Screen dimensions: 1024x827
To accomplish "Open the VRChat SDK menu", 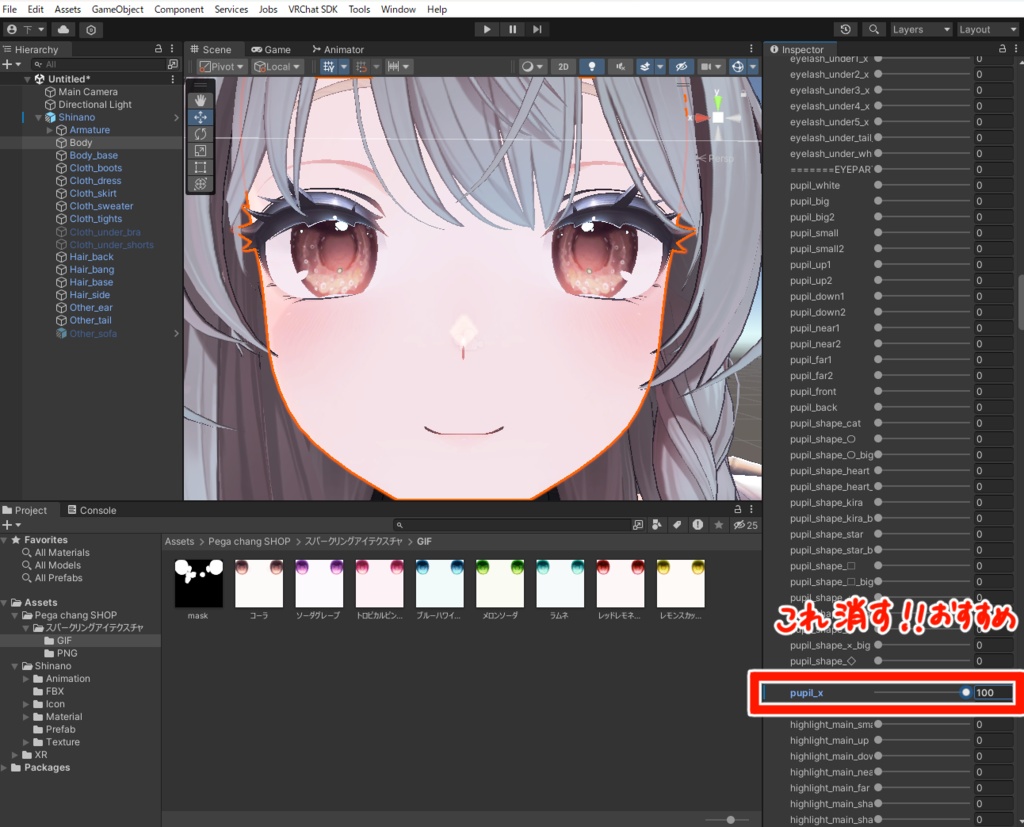I will [x=313, y=9].
